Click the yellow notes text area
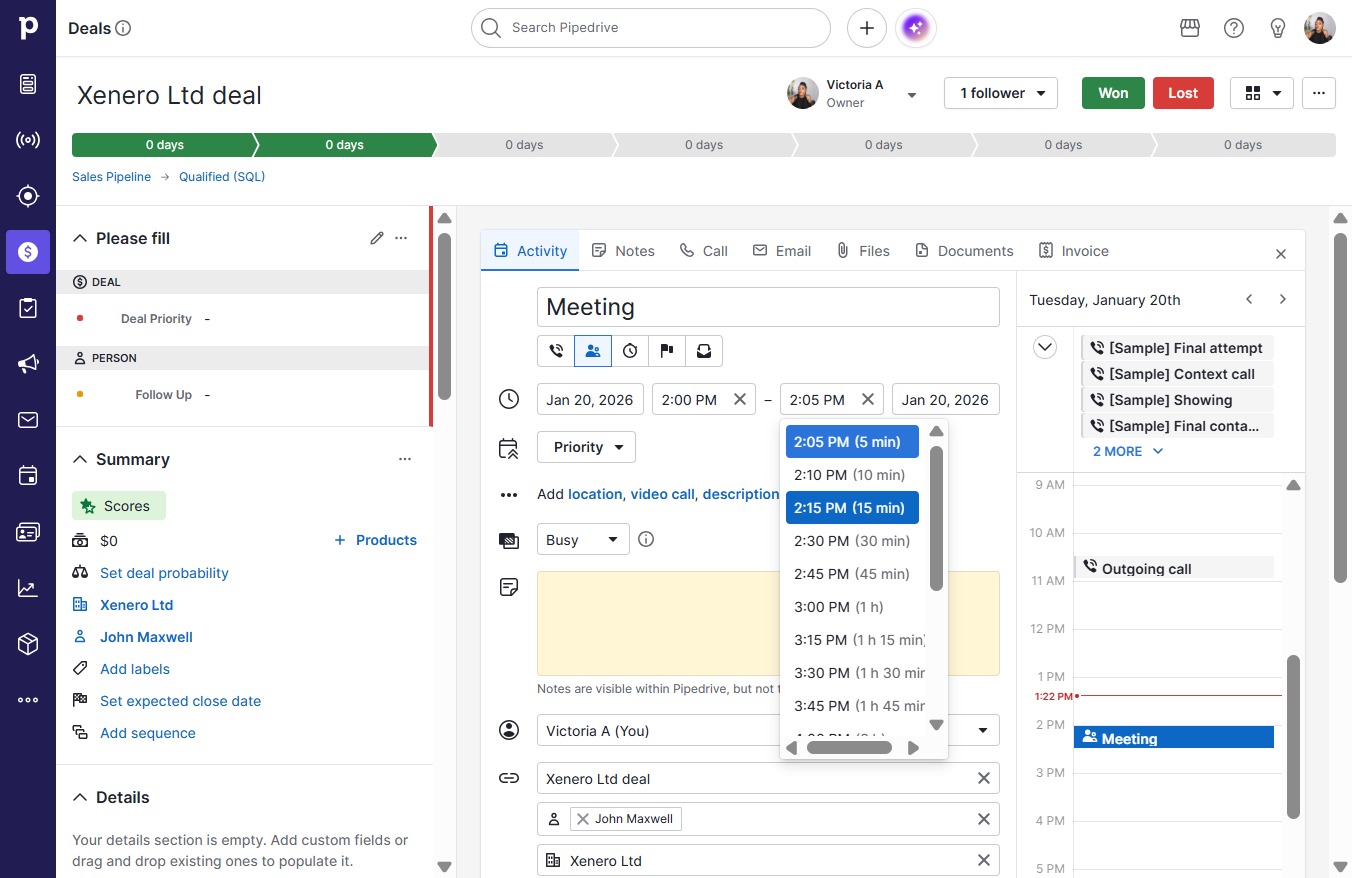 pyautogui.click(x=768, y=624)
